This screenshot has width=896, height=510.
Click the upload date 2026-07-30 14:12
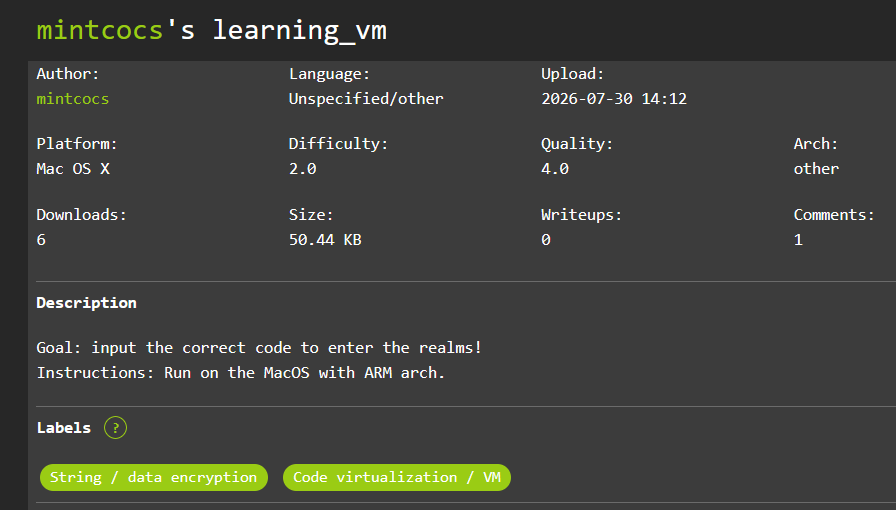coord(614,99)
